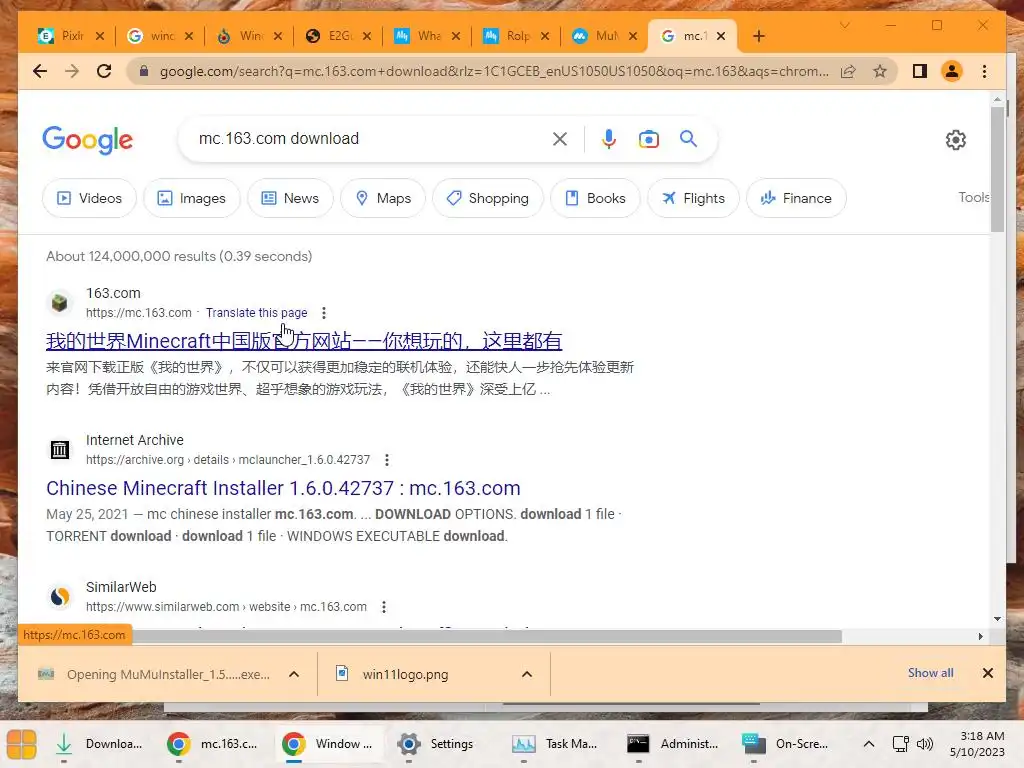Click Internet Archive favicon
Viewport: 1024px width, 768px height.
[x=60, y=450]
